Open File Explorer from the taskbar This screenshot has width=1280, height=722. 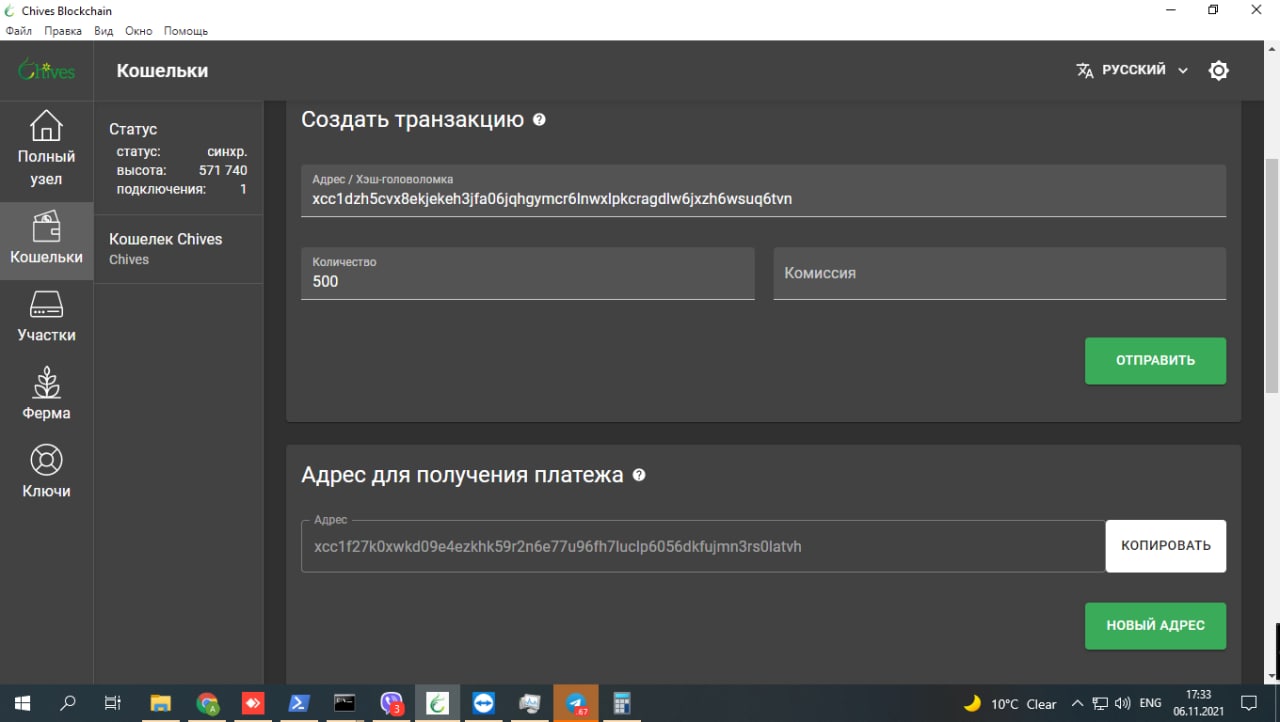(x=161, y=703)
